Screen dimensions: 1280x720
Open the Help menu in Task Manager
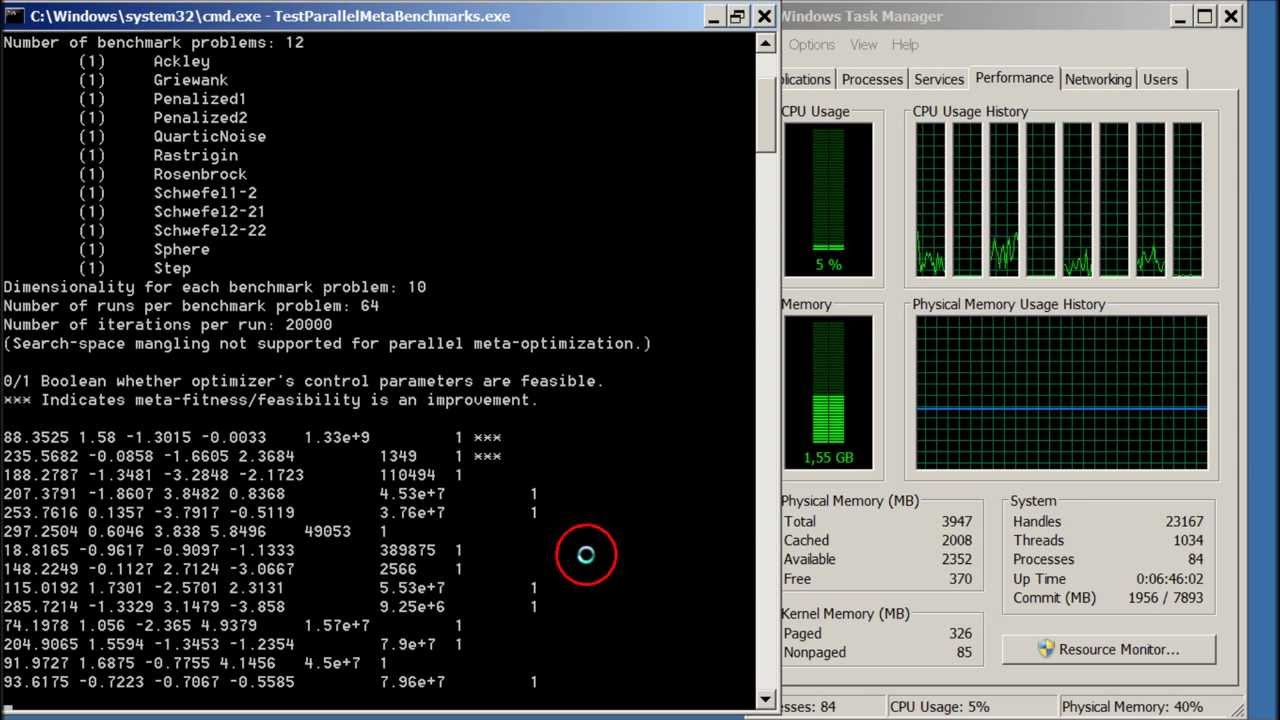[x=905, y=45]
